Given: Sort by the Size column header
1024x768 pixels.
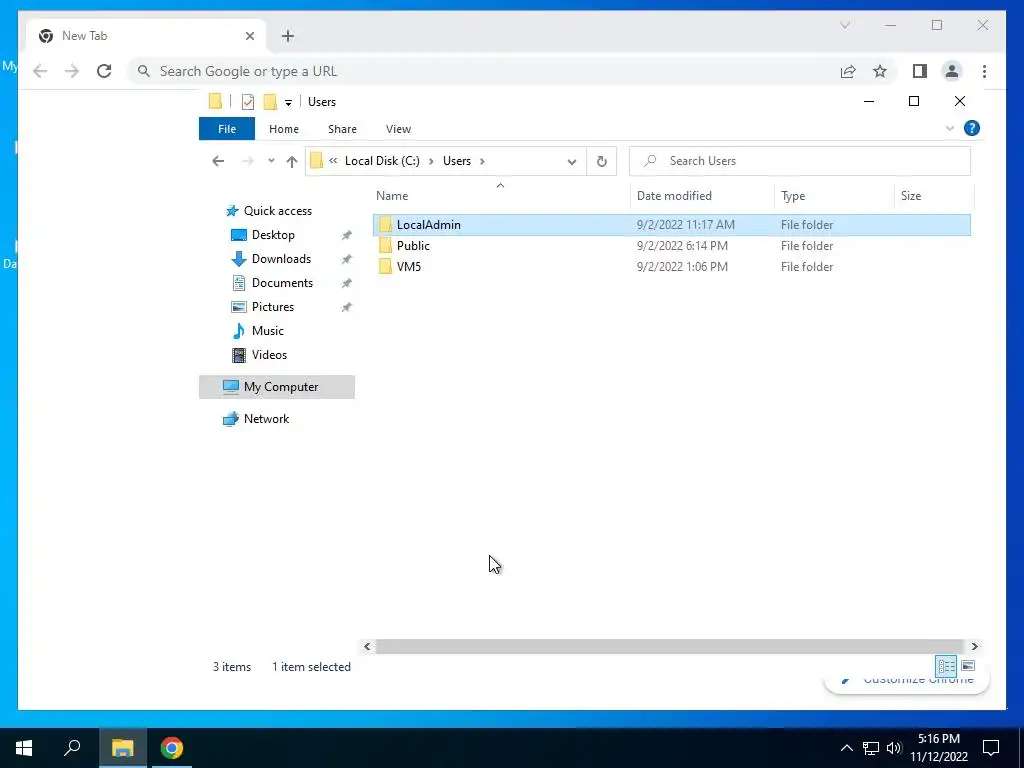Looking at the screenshot, I should [911, 196].
